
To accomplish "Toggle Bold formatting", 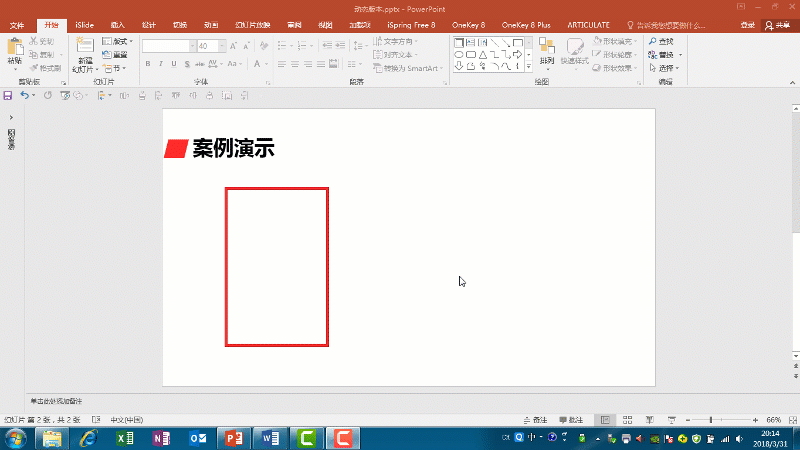I will (148, 64).
